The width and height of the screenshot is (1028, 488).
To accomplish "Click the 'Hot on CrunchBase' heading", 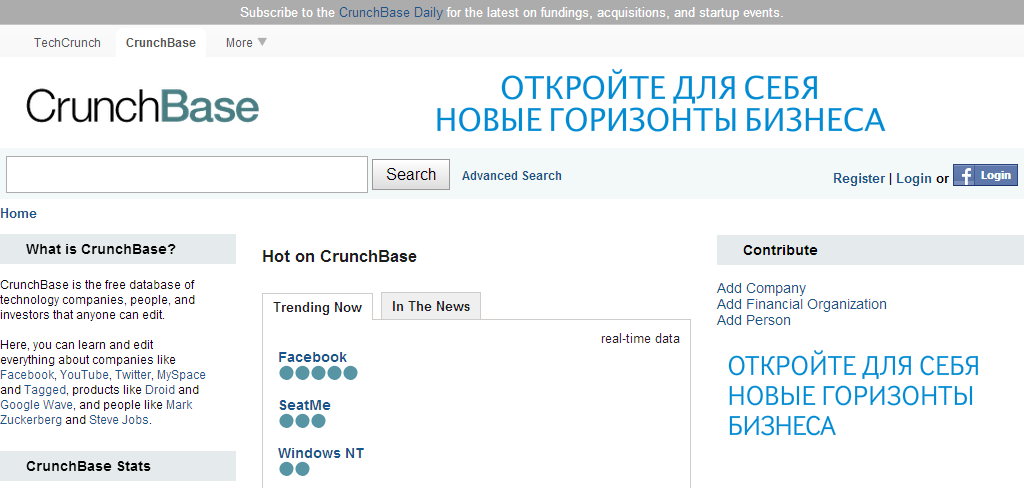I will pos(339,256).
